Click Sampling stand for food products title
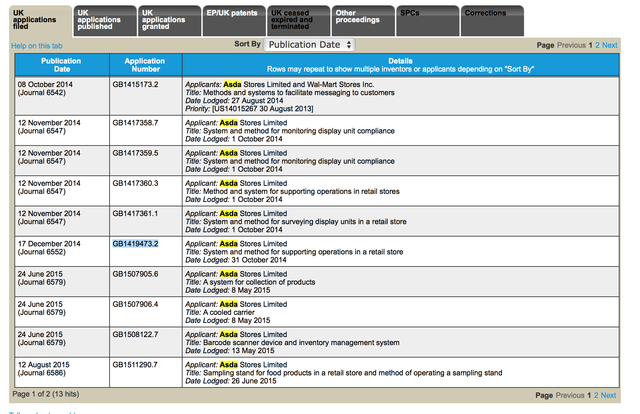 [344, 373]
